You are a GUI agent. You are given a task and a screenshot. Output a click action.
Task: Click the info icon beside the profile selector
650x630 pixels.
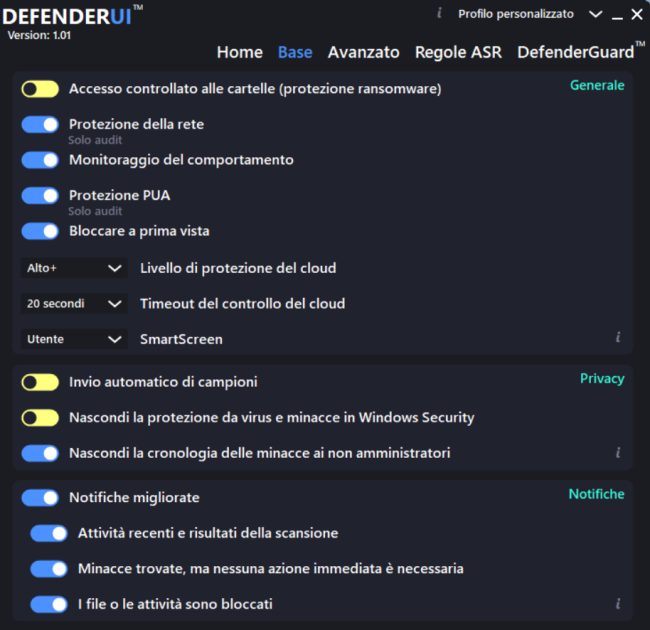[x=439, y=13]
